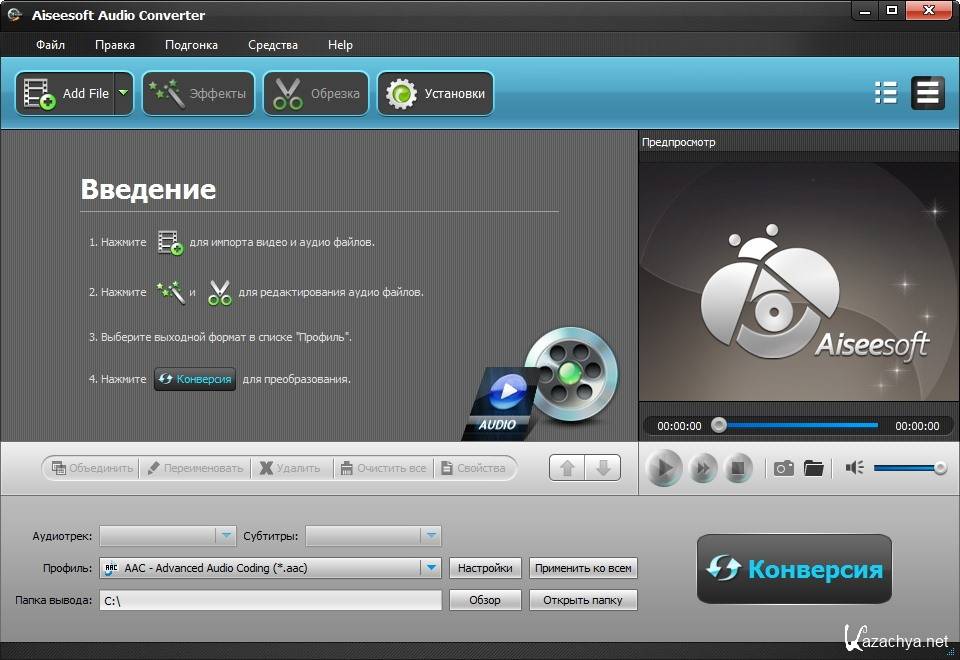Expand the Add File dropdown arrow
The width and height of the screenshot is (960, 660).
click(x=123, y=94)
